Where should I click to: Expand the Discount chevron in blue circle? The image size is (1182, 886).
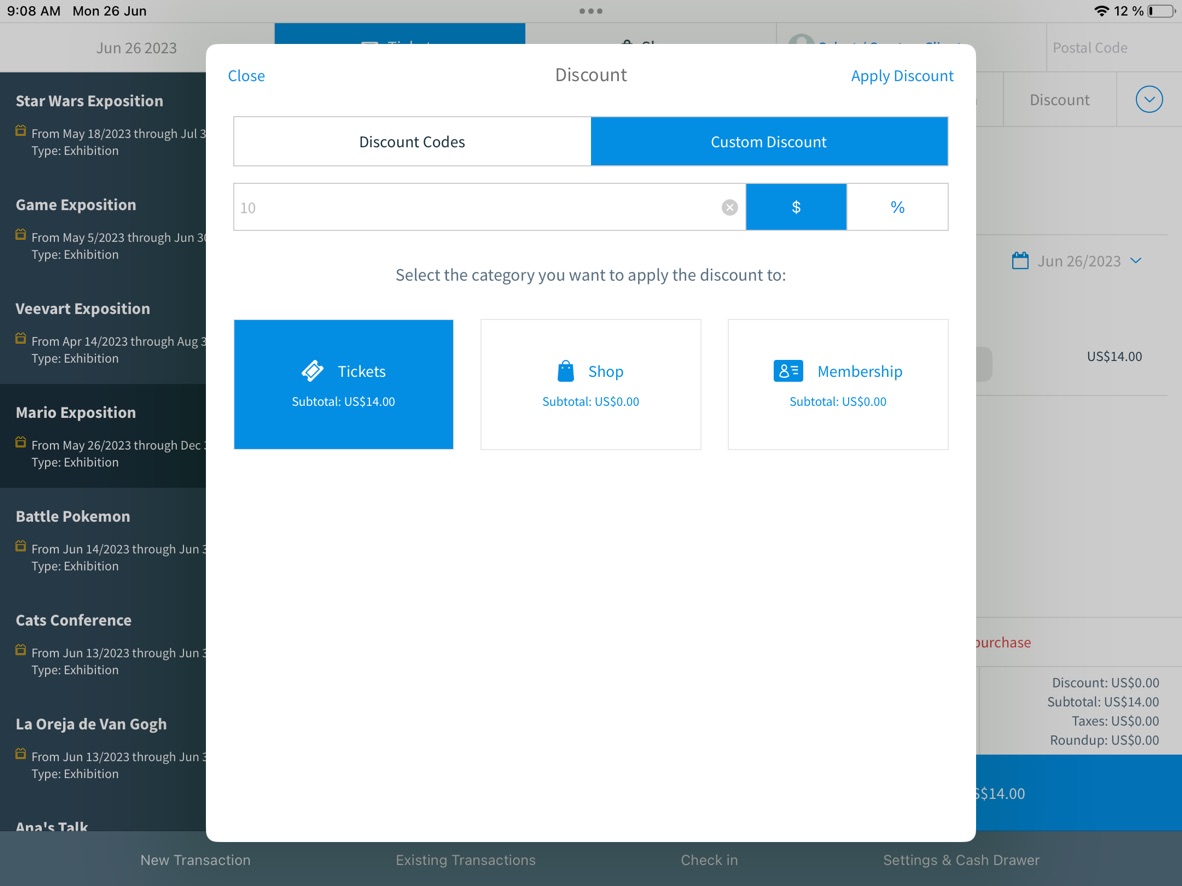[x=1148, y=99]
